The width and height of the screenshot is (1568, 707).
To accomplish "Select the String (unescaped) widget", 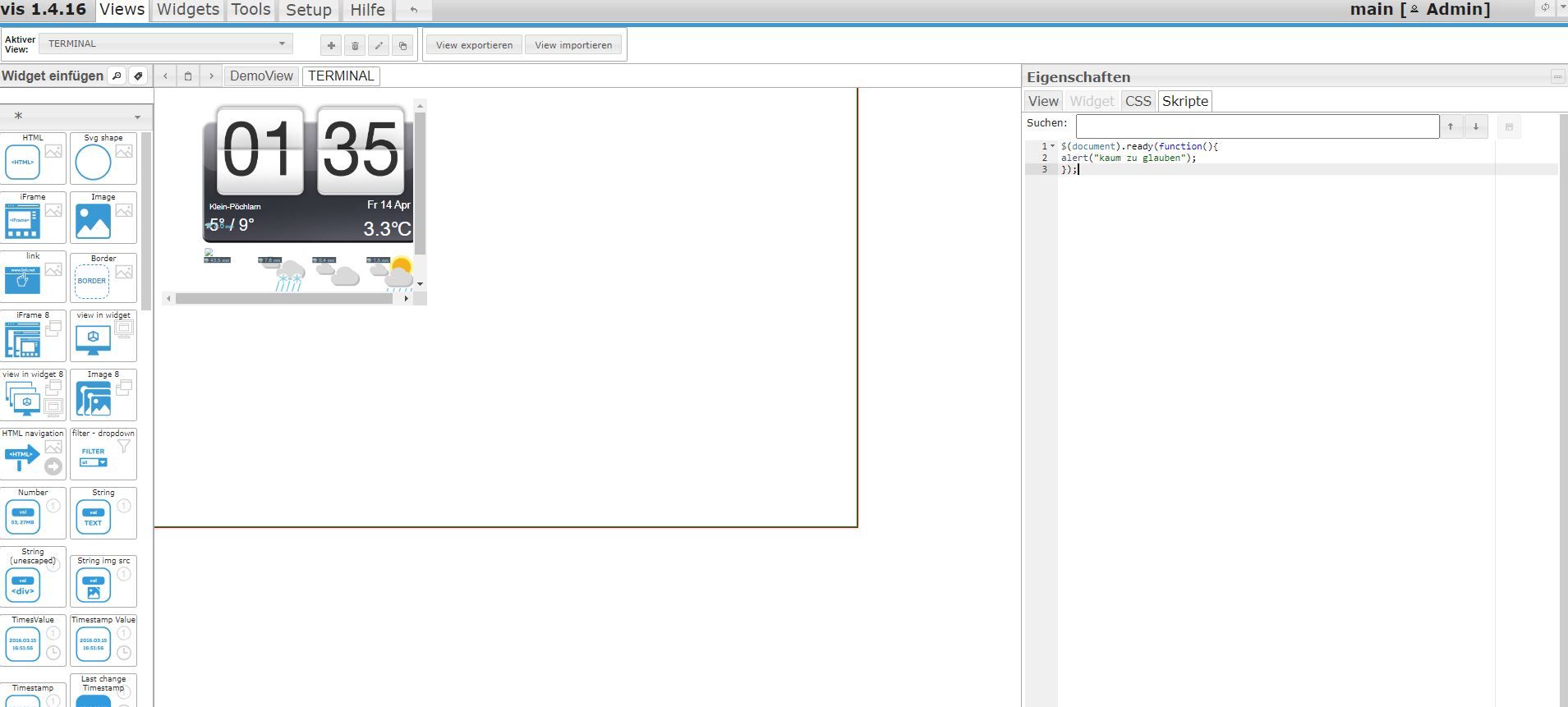I will pos(33,576).
